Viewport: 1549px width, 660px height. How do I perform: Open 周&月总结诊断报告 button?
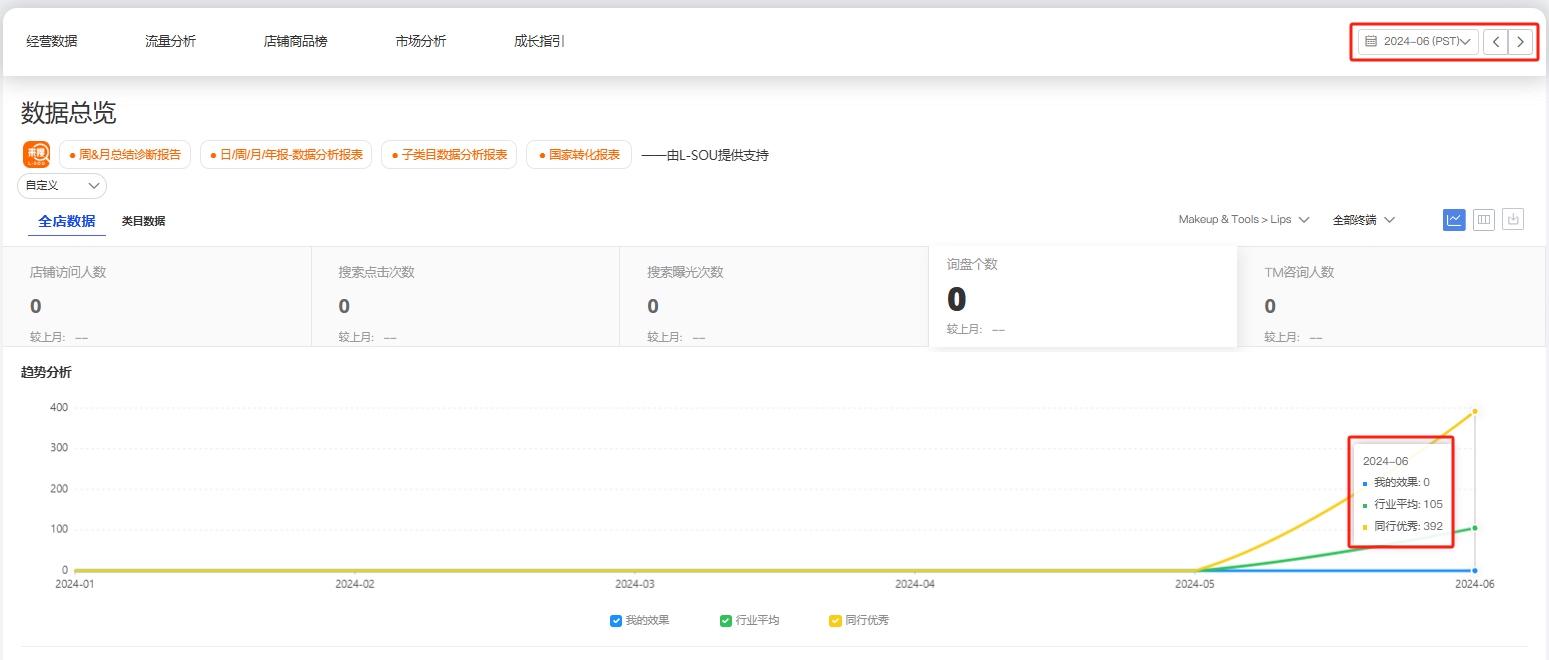point(125,155)
